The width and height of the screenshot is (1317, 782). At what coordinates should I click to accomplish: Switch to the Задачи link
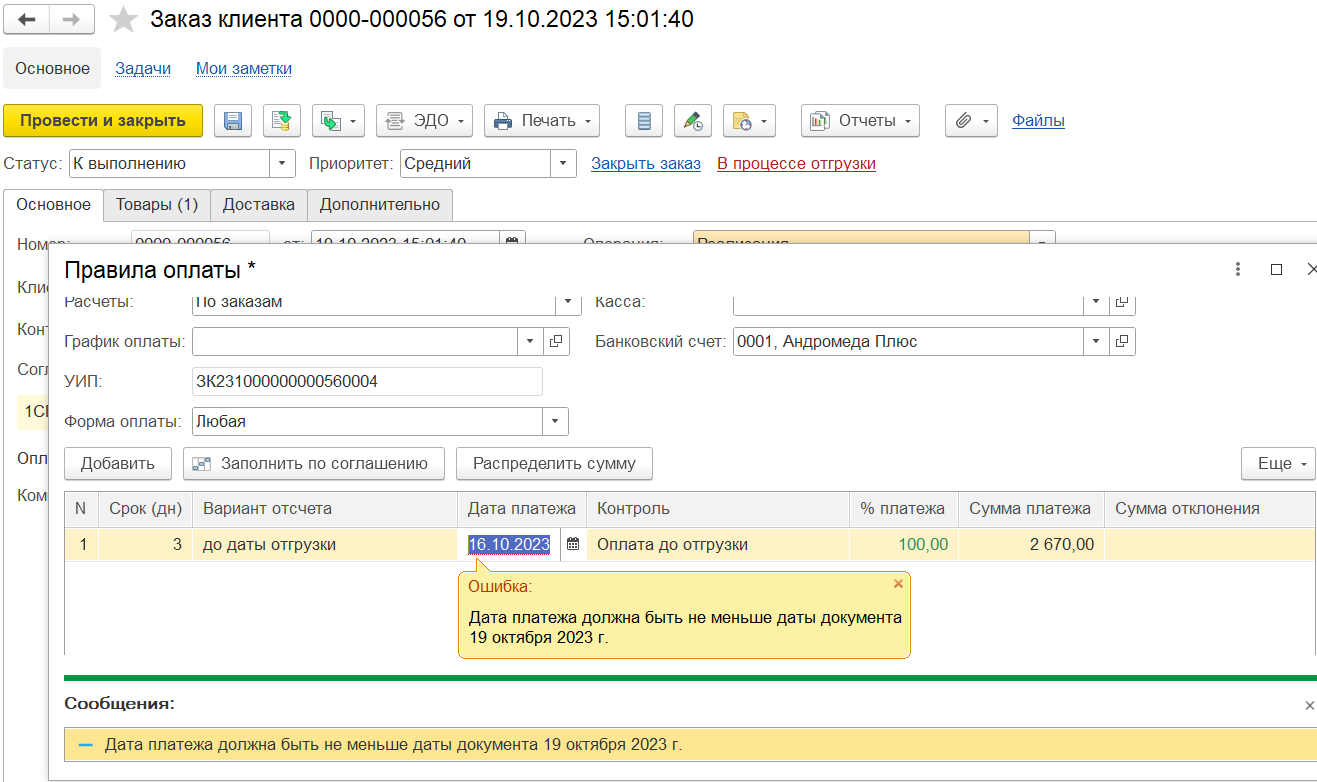coord(143,69)
